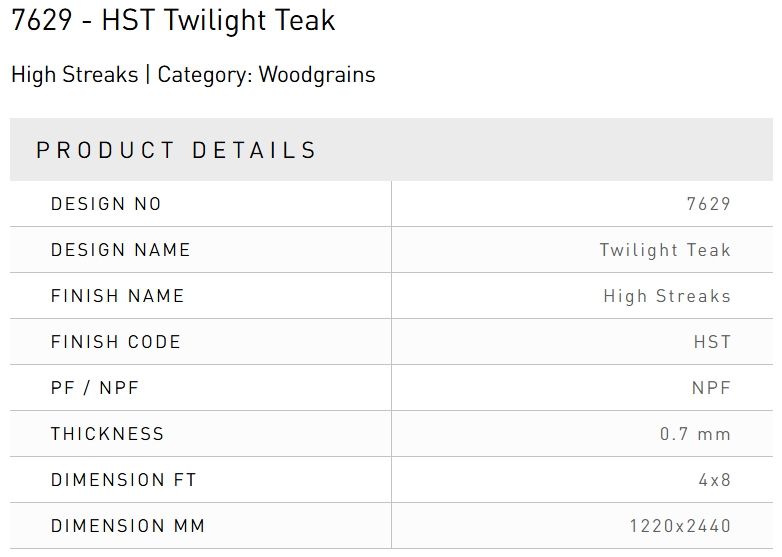Click the Woodgrains category text

coord(317,75)
